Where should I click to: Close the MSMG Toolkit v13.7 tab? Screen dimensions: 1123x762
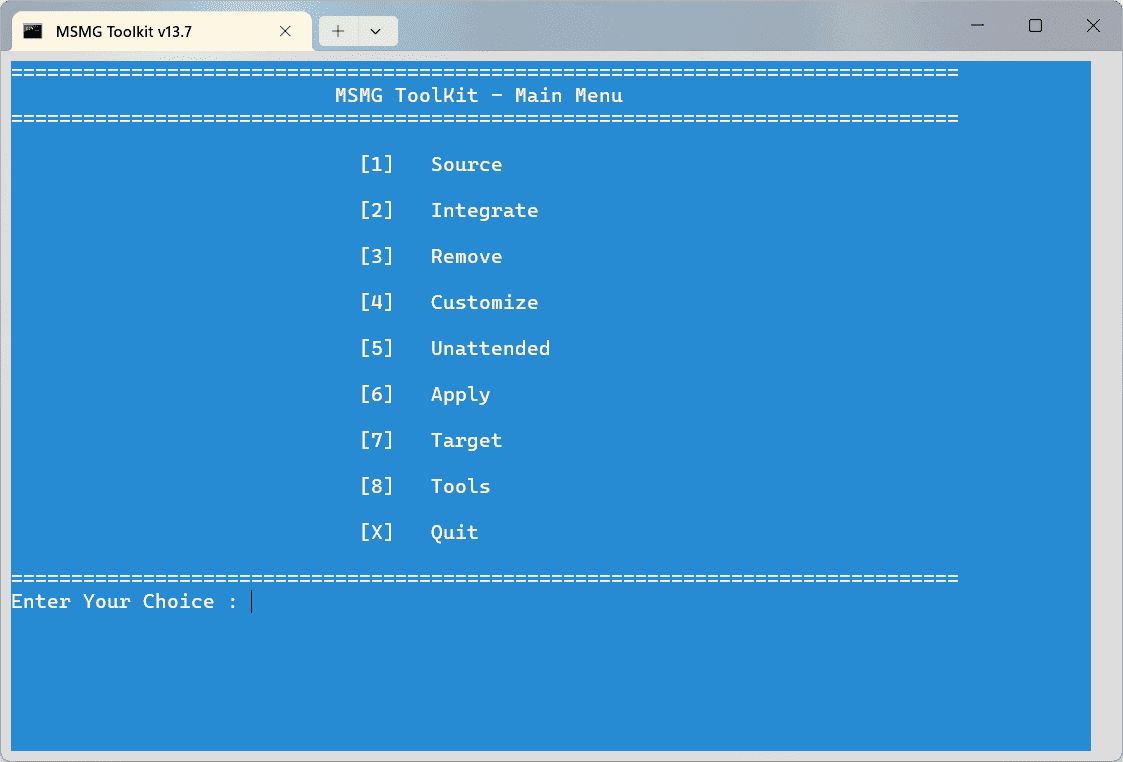[285, 32]
